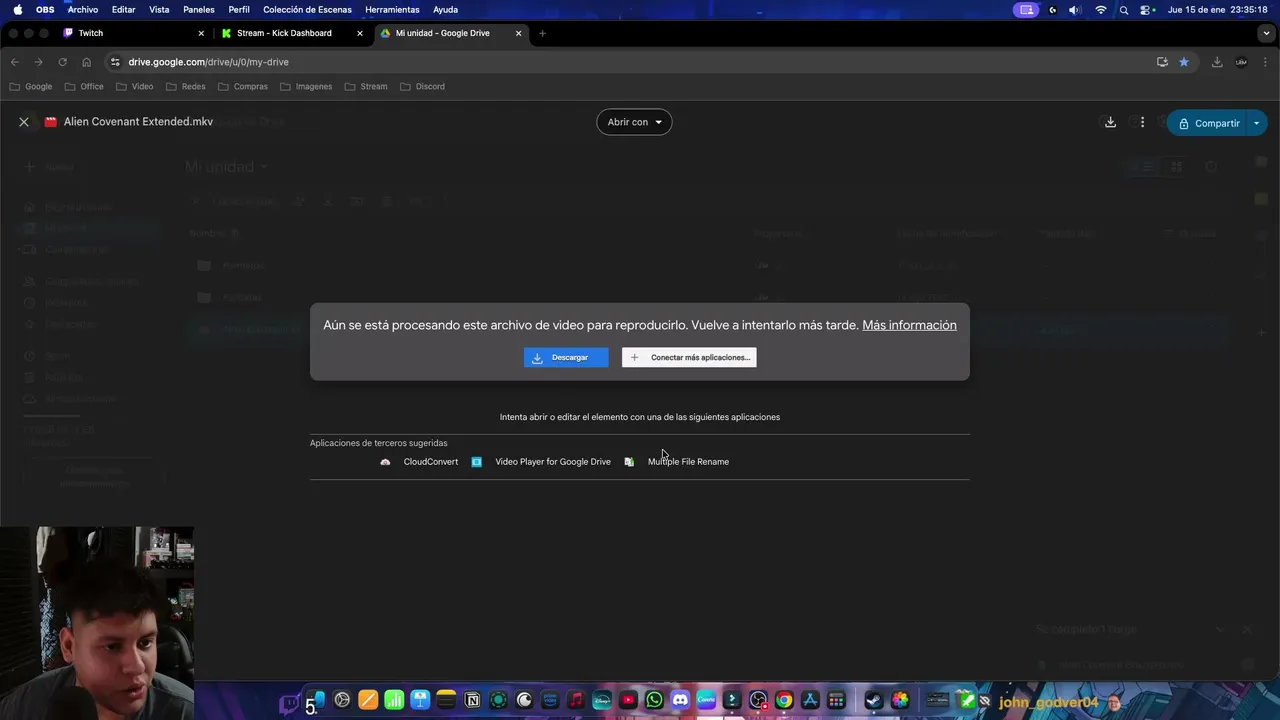
Task: Open the Colección de Escenas menu
Action: pos(307,10)
